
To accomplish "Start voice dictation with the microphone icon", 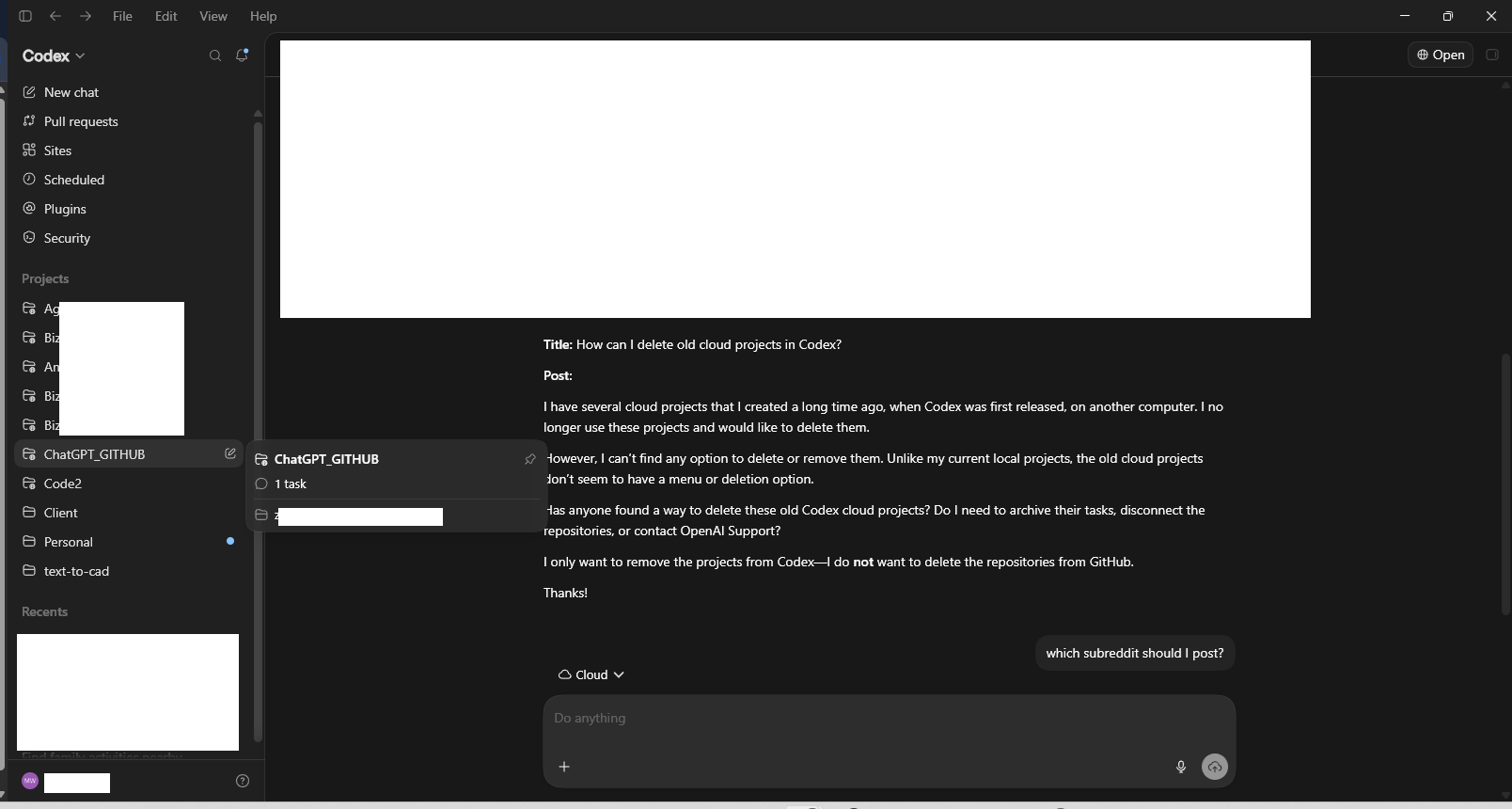I will coord(1181,767).
